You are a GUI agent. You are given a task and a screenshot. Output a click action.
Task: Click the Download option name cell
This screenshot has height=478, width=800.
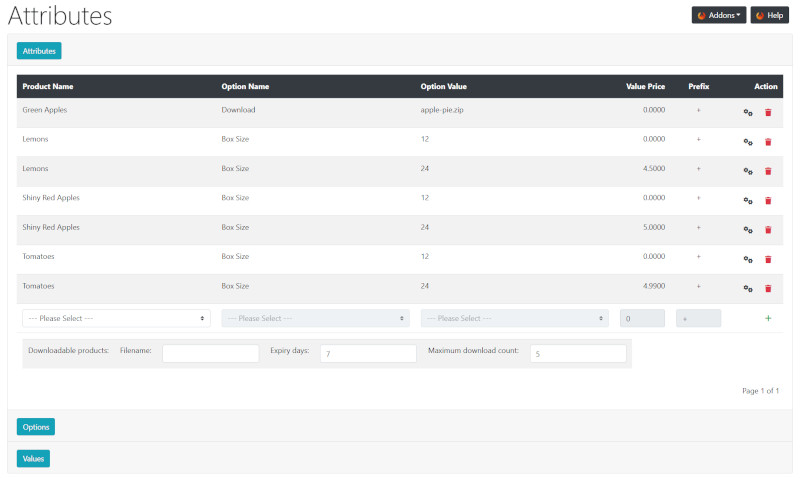pyautogui.click(x=238, y=110)
